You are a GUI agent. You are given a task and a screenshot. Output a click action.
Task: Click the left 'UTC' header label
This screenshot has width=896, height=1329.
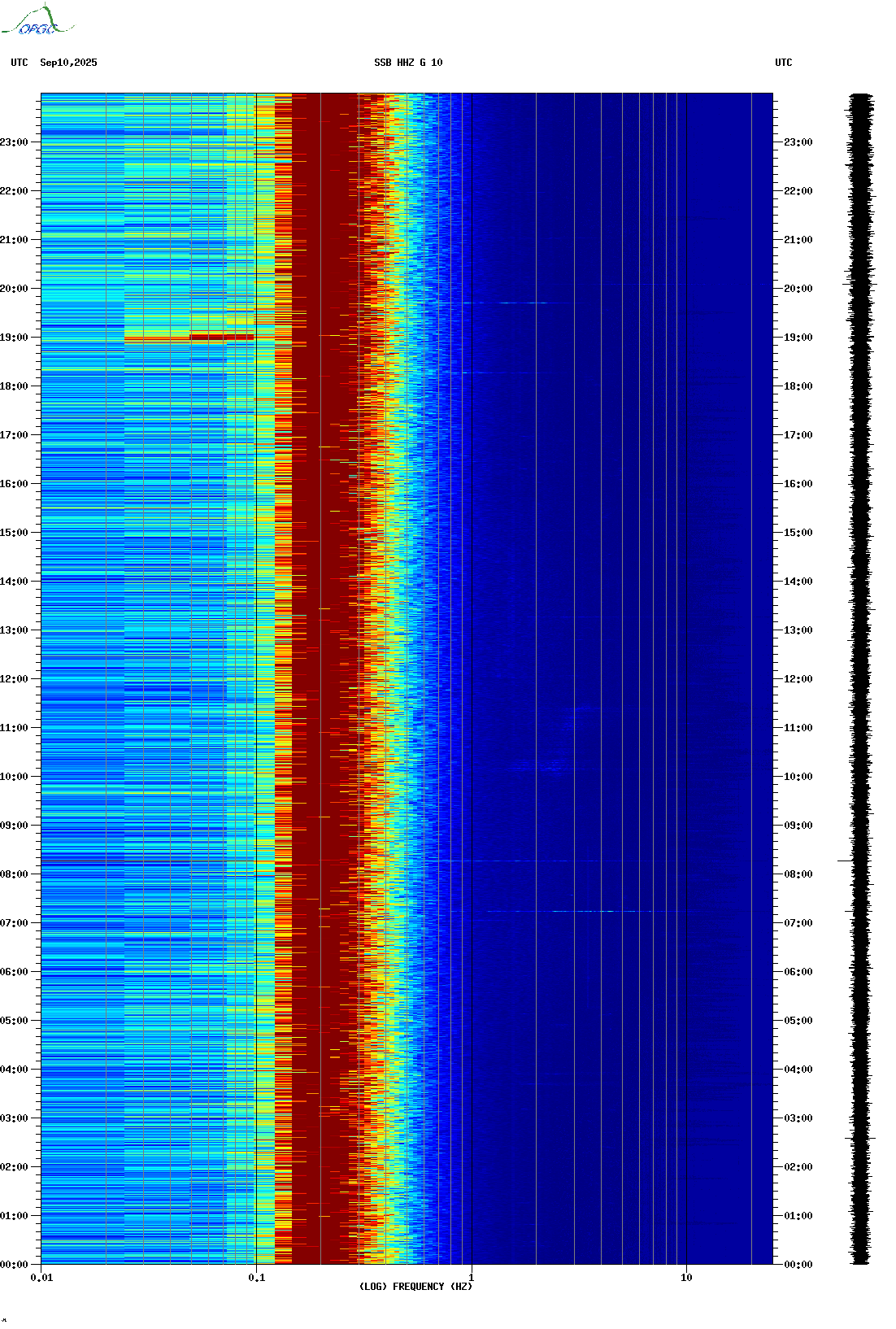(20, 63)
